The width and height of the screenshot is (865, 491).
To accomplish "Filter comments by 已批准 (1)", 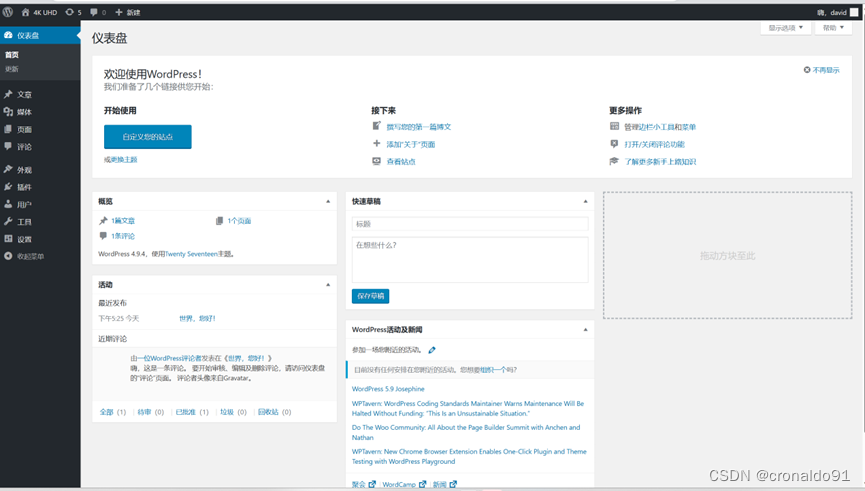I will tap(192, 412).
